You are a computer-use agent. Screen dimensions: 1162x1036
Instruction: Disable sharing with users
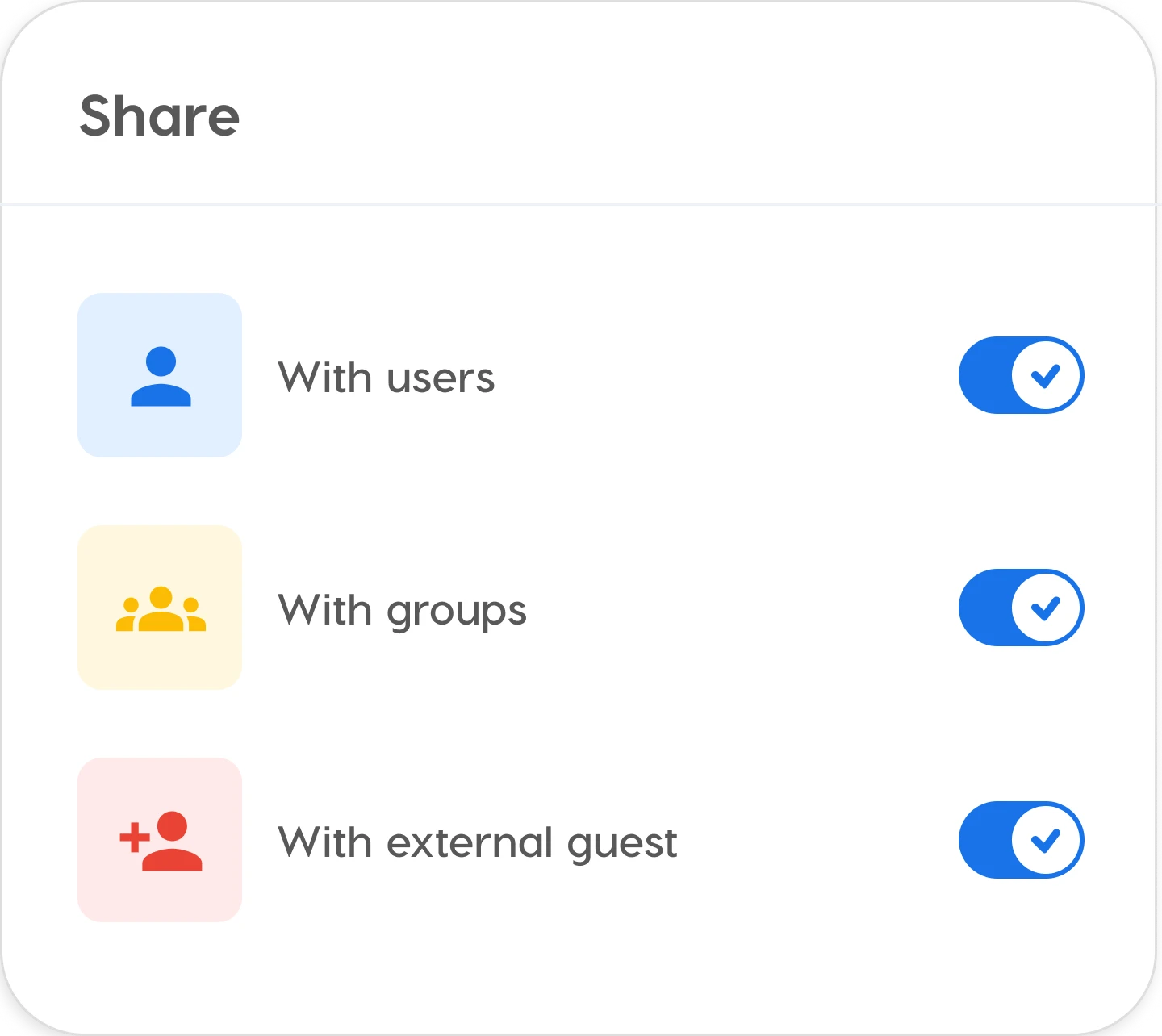click(x=1021, y=375)
